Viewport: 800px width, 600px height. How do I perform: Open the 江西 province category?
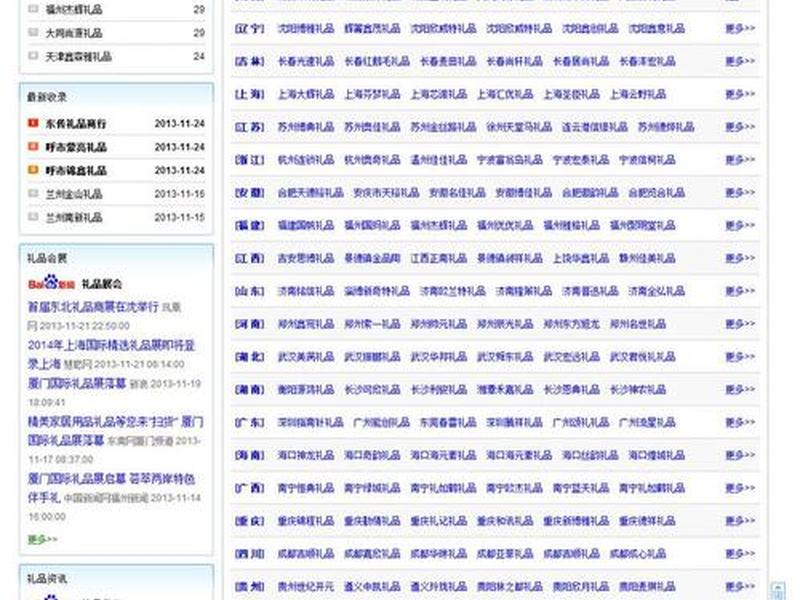click(249, 258)
